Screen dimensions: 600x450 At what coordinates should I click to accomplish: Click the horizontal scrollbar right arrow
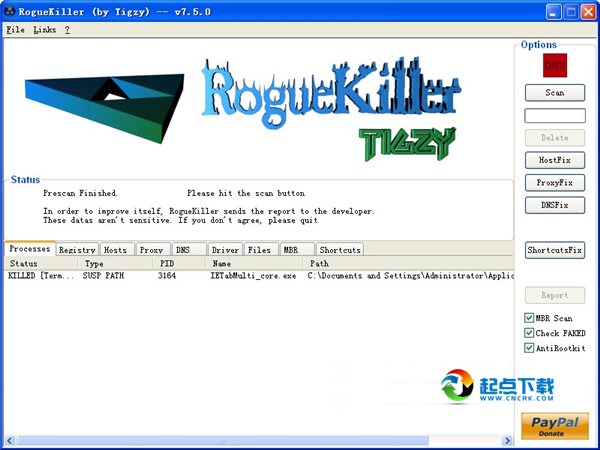(x=507, y=440)
